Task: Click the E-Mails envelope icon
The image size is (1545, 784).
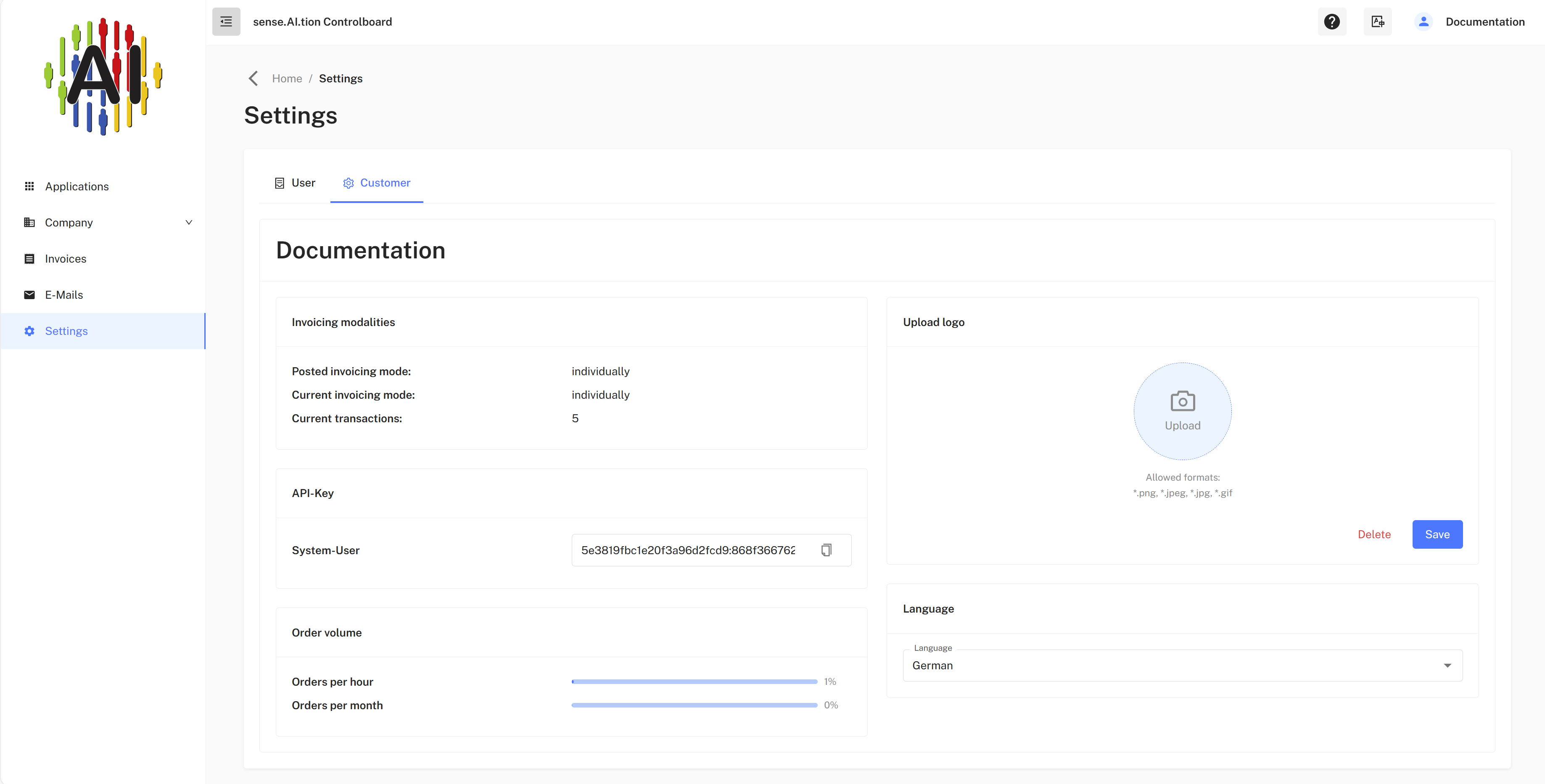Action: point(29,295)
